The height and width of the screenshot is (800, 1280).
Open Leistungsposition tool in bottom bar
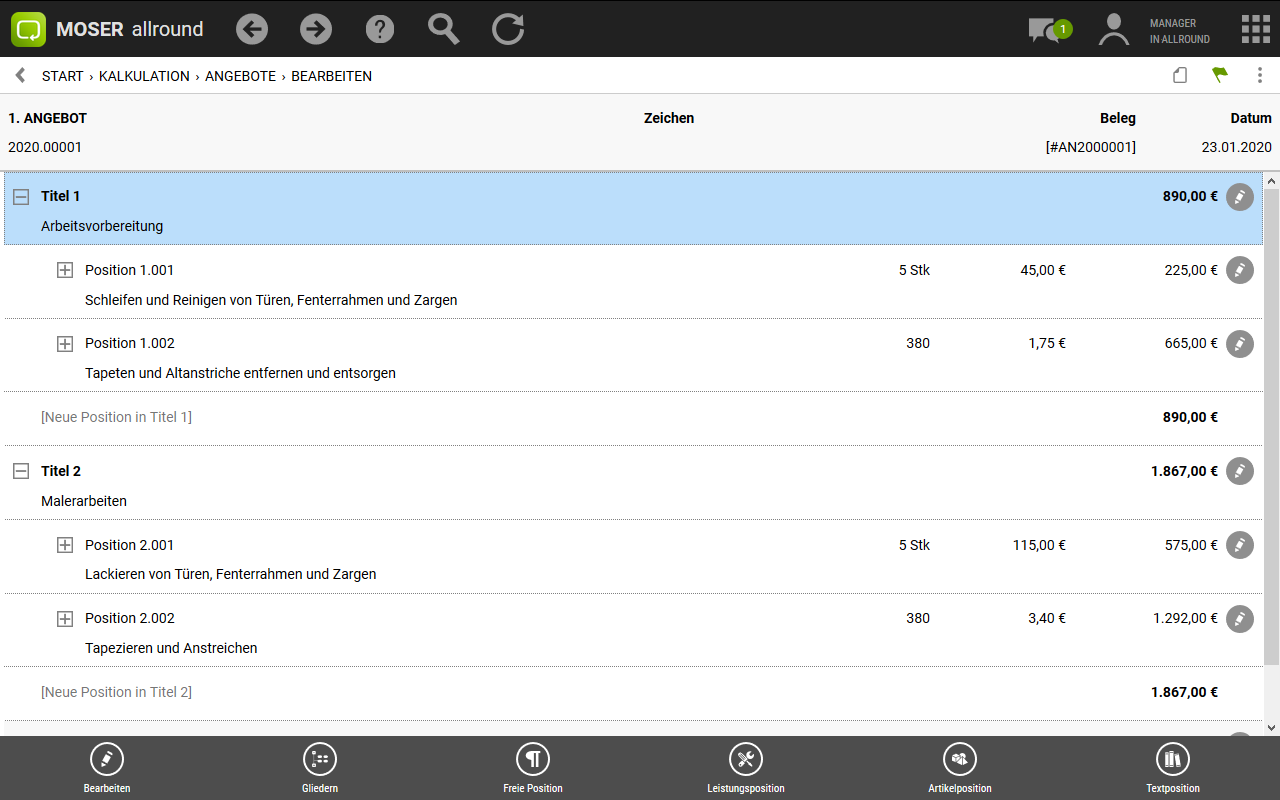[x=745, y=767]
